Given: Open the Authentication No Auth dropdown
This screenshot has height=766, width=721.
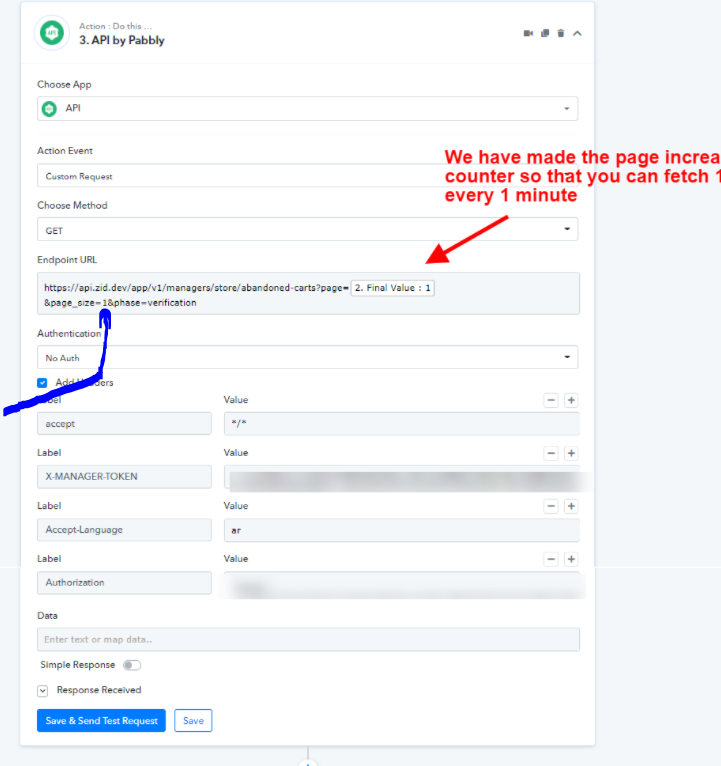Looking at the screenshot, I should [x=307, y=358].
